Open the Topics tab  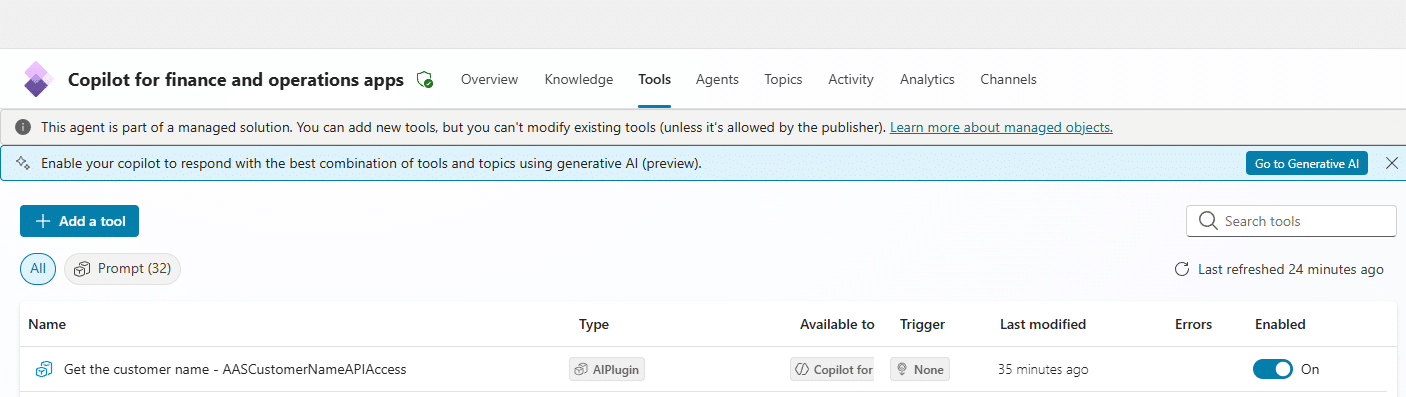[x=783, y=79]
